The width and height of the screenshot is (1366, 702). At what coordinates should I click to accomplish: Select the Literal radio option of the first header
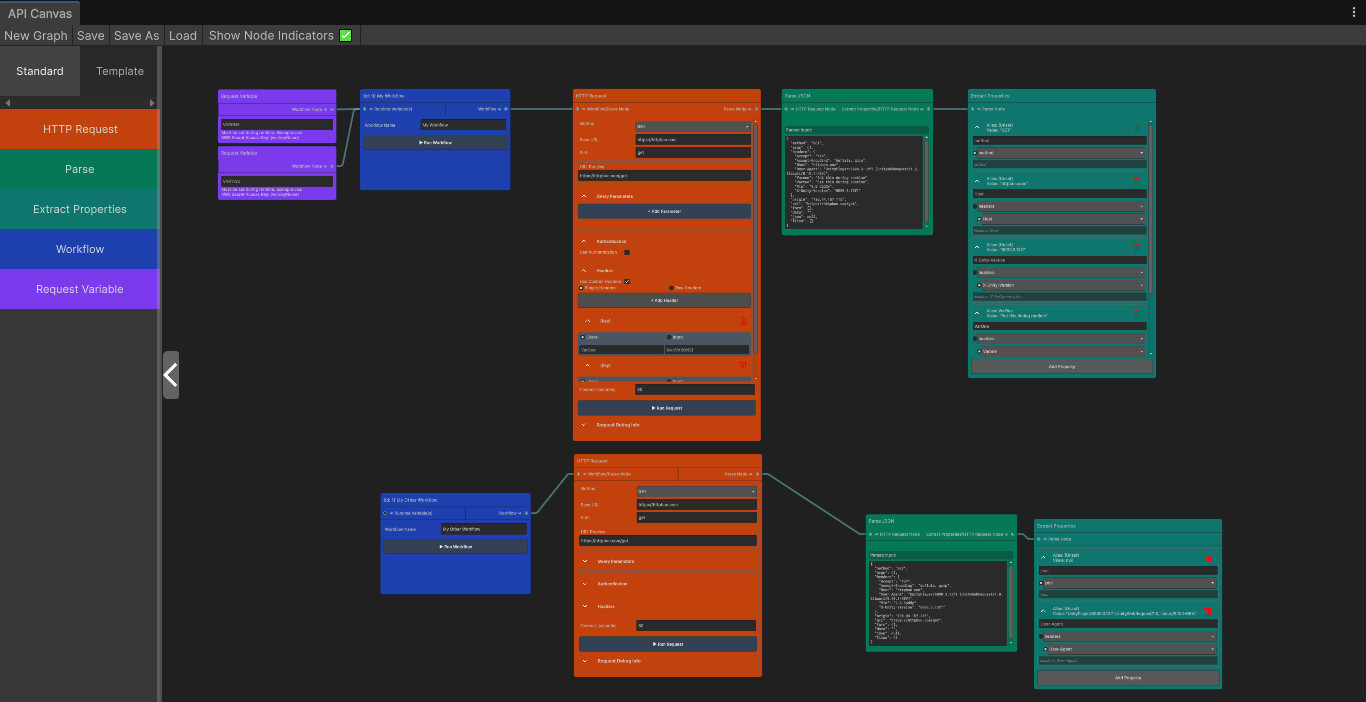coord(582,337)
